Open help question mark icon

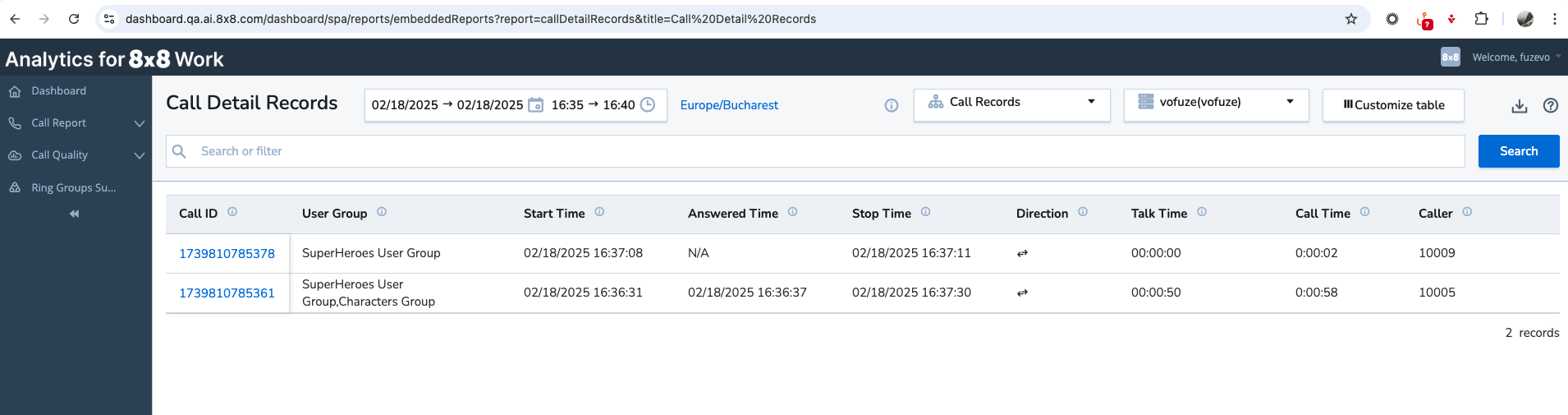[1551, 105]
